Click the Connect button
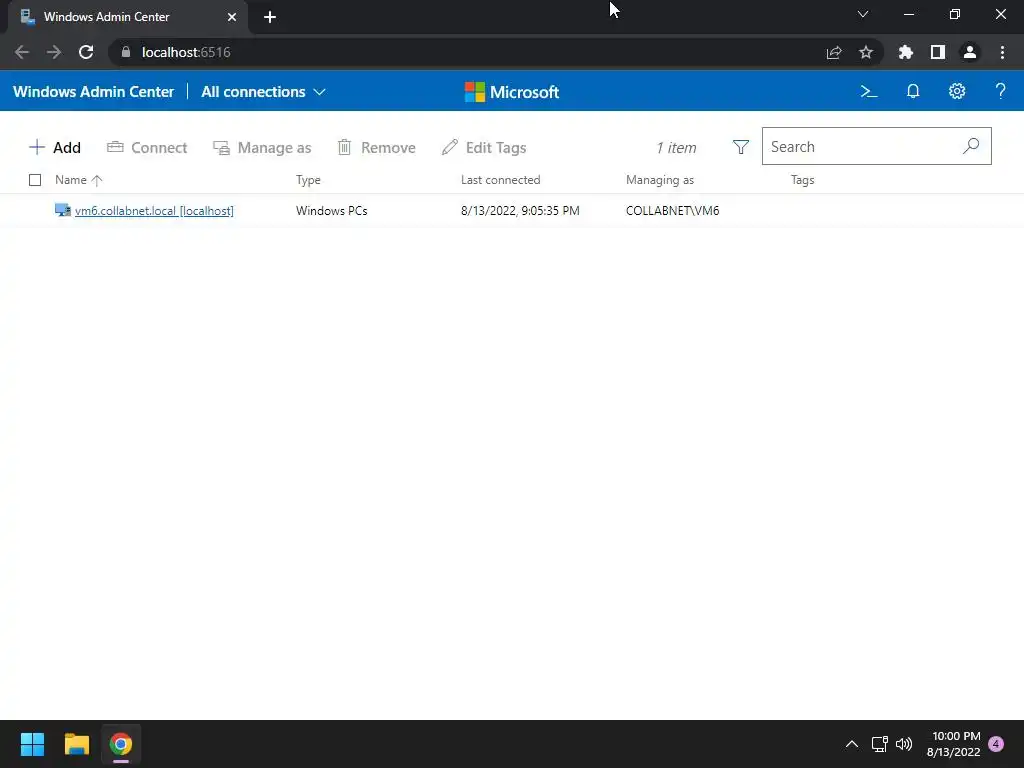1024x768 pixels. 147,148
